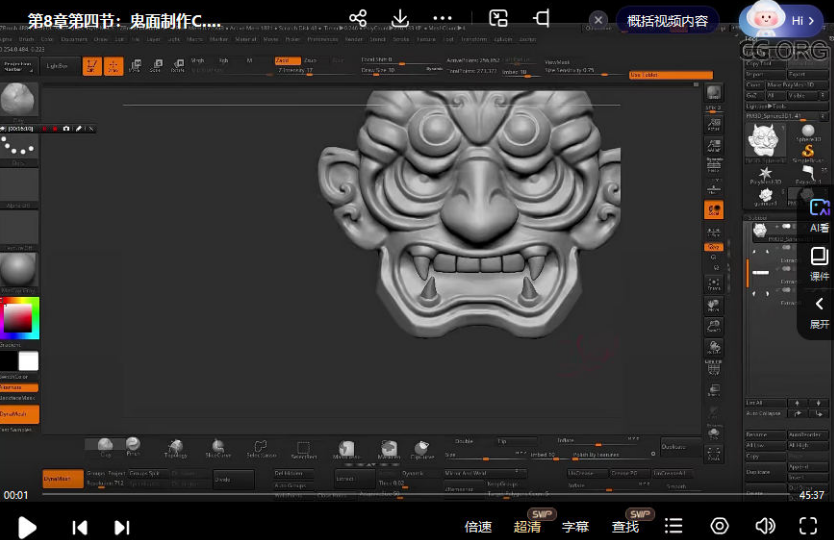Select the PolyMesh3D star tool
This screenshot has width=834, height=540.
765,175
